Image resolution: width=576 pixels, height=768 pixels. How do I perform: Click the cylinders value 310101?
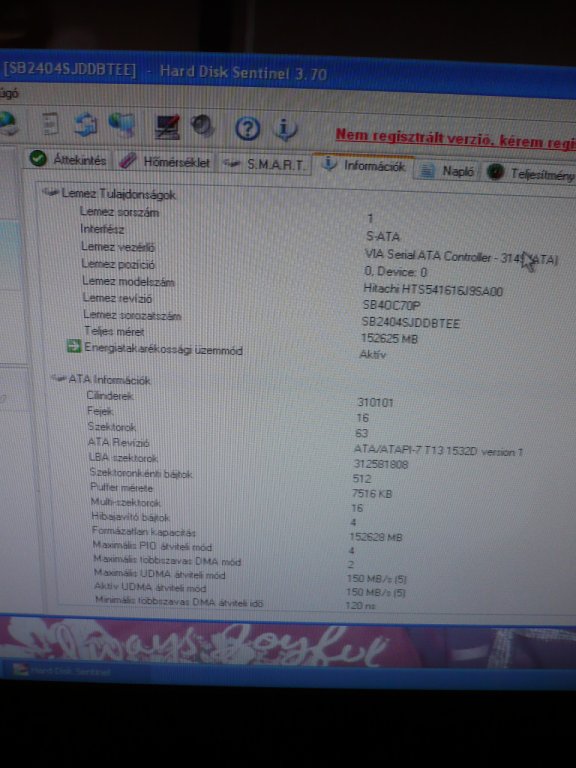[x=375, y=402]
